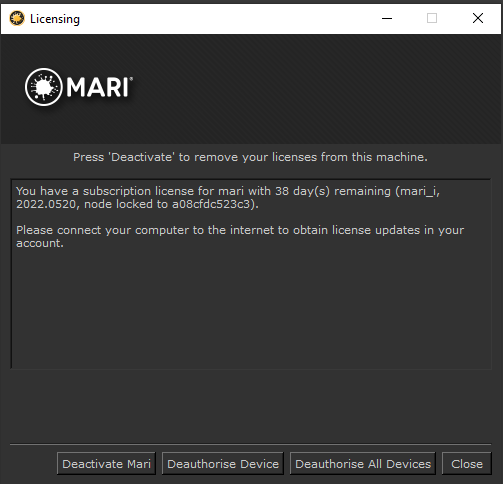Maximize the Licensing window
This screenshot has width=503, height=484.
pyautogui.click(x=432, y=18)
